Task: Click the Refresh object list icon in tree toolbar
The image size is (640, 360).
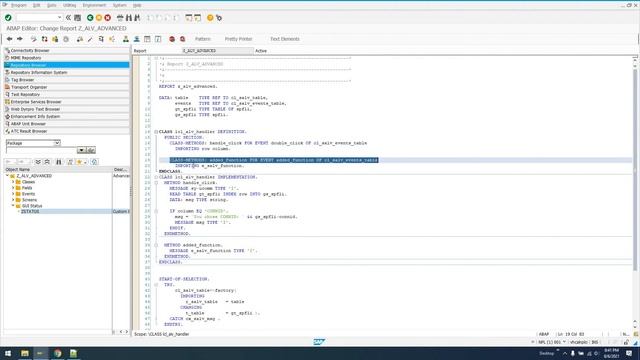Action: [94, 162]
